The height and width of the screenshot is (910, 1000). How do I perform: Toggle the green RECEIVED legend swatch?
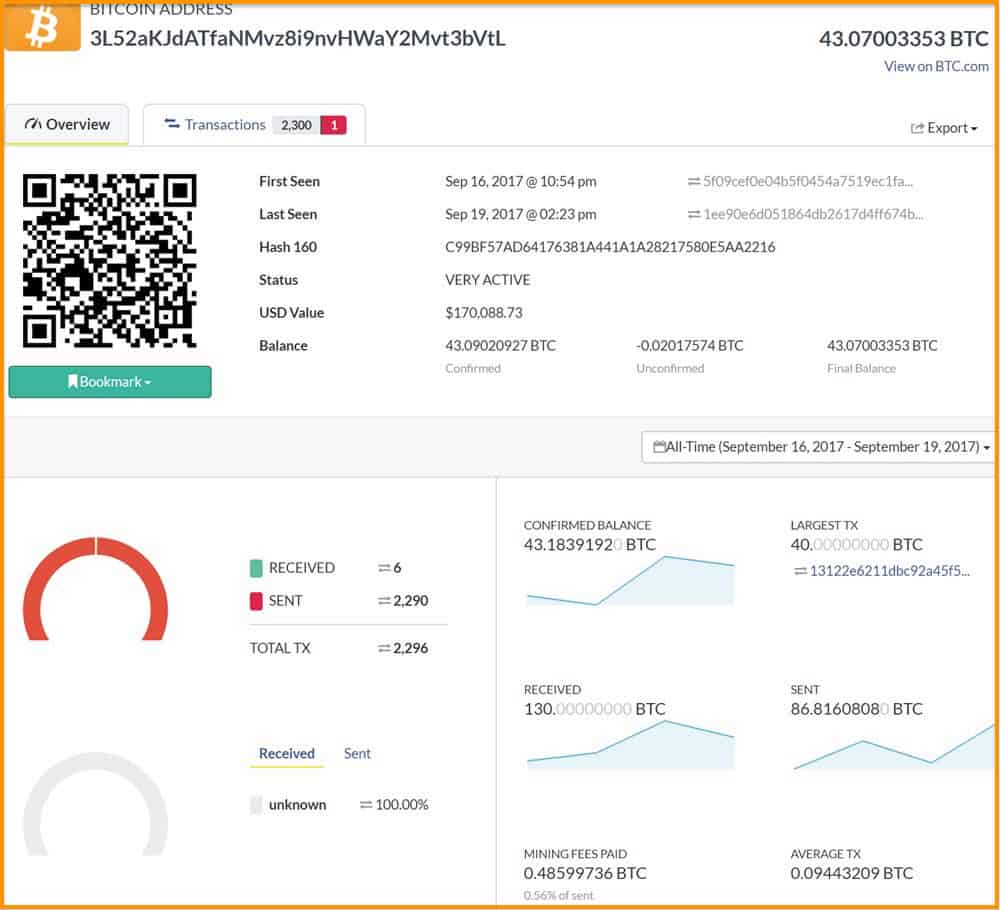coord(256,567)
